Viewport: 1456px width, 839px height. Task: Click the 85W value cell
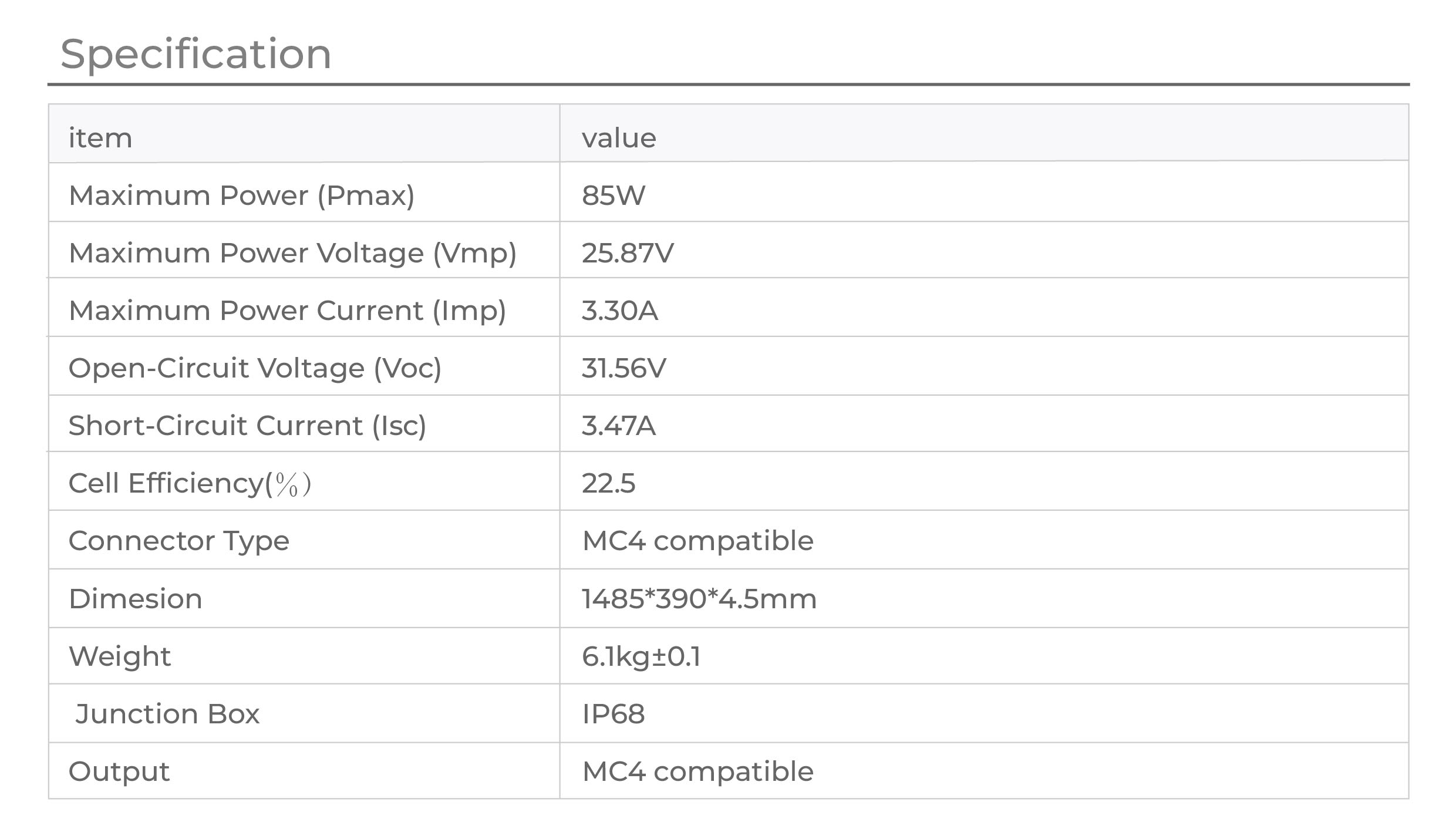[x=613, y=196]
